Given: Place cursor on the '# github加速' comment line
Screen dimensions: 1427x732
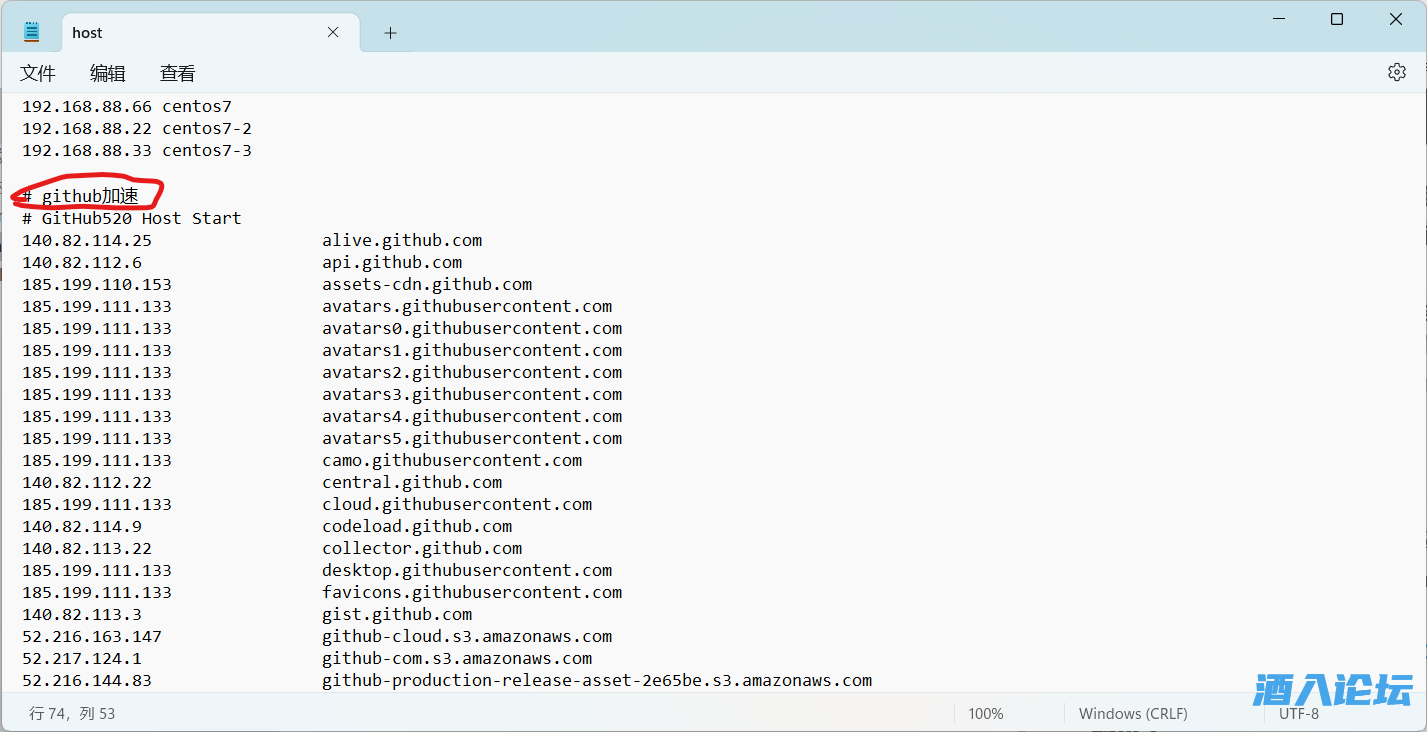Looking at the screenshot, I should [x=90, y=196].
